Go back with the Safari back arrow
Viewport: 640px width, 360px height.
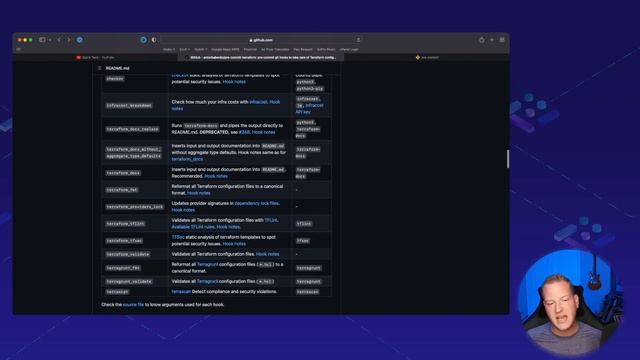(x=59, y=40)
